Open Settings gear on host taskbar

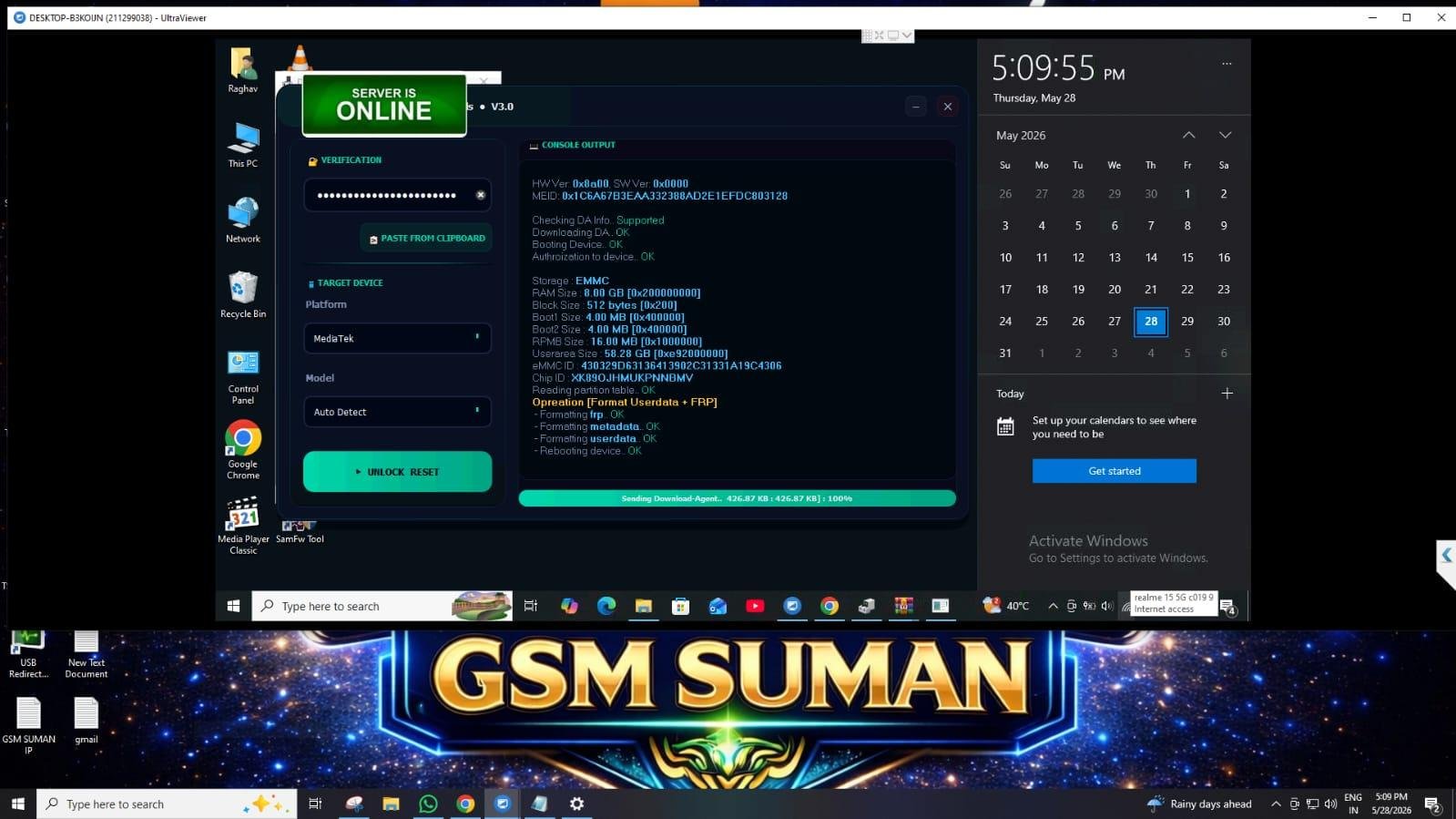pos(576,804)
